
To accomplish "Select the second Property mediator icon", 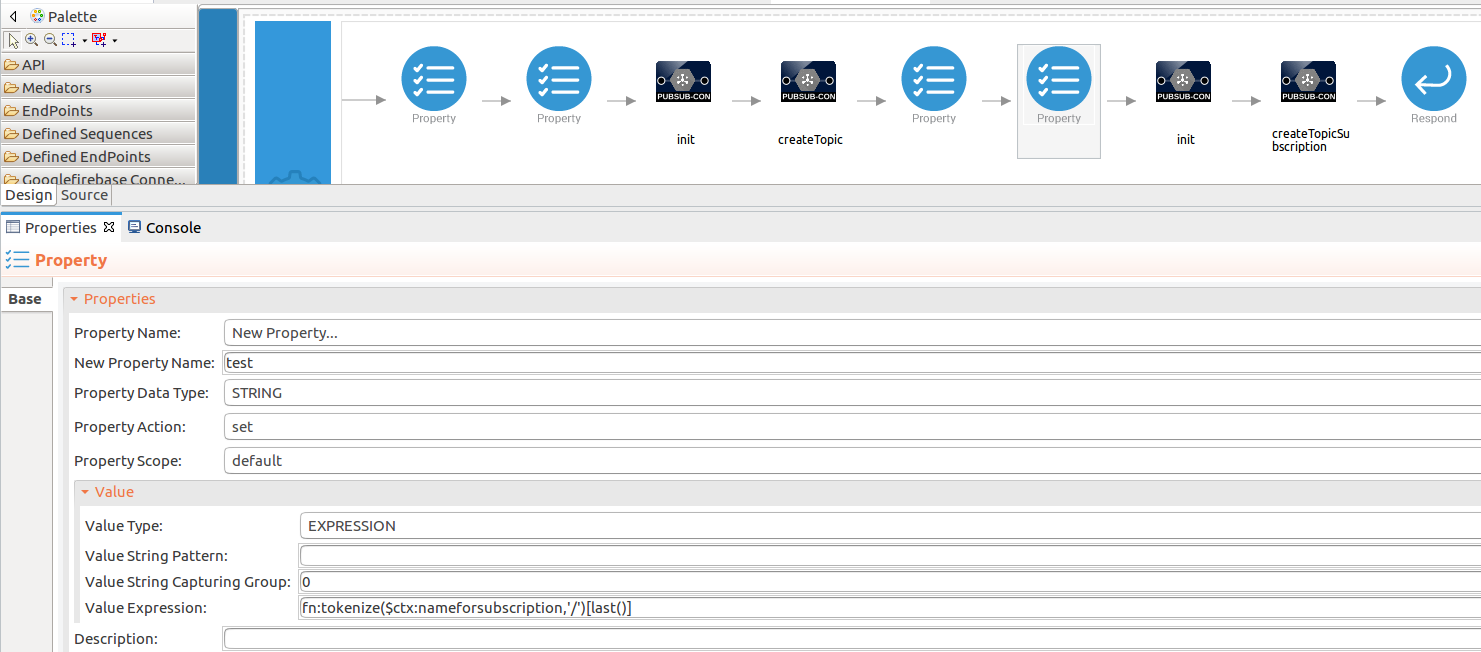I will coord(559,79).
